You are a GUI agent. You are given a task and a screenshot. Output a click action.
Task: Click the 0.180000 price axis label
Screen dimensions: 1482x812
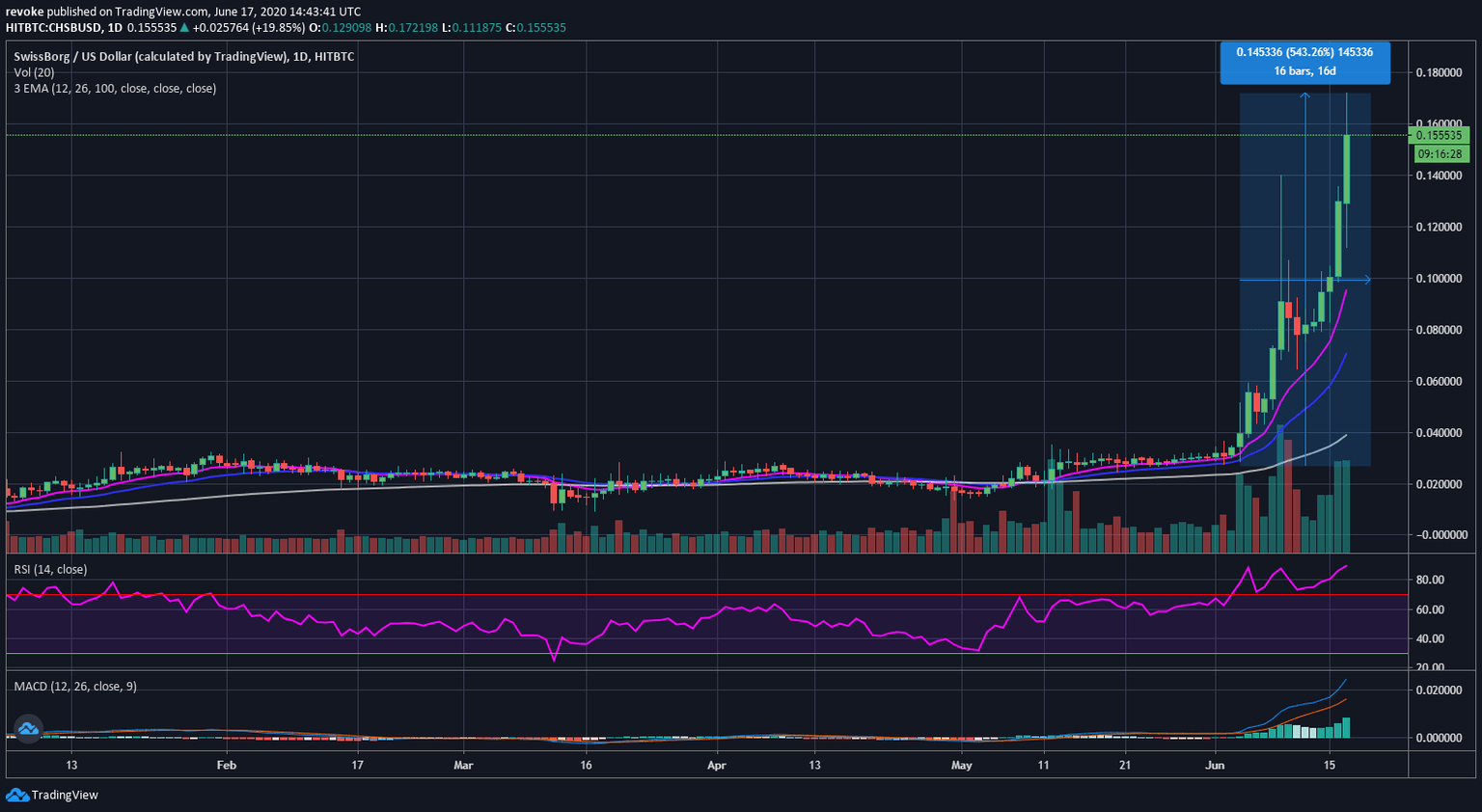click(1439, 73)
